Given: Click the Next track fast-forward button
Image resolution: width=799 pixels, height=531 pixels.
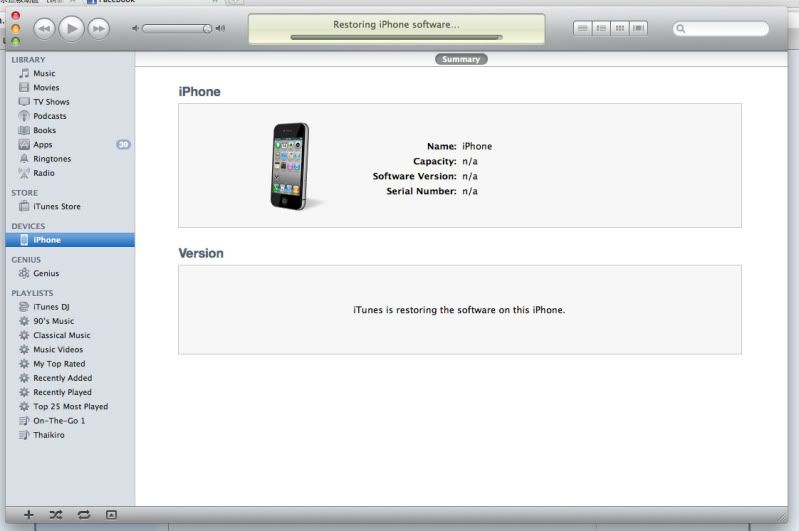Looking at the screenshot, I should pyautogui.click(x=98, y=29).
